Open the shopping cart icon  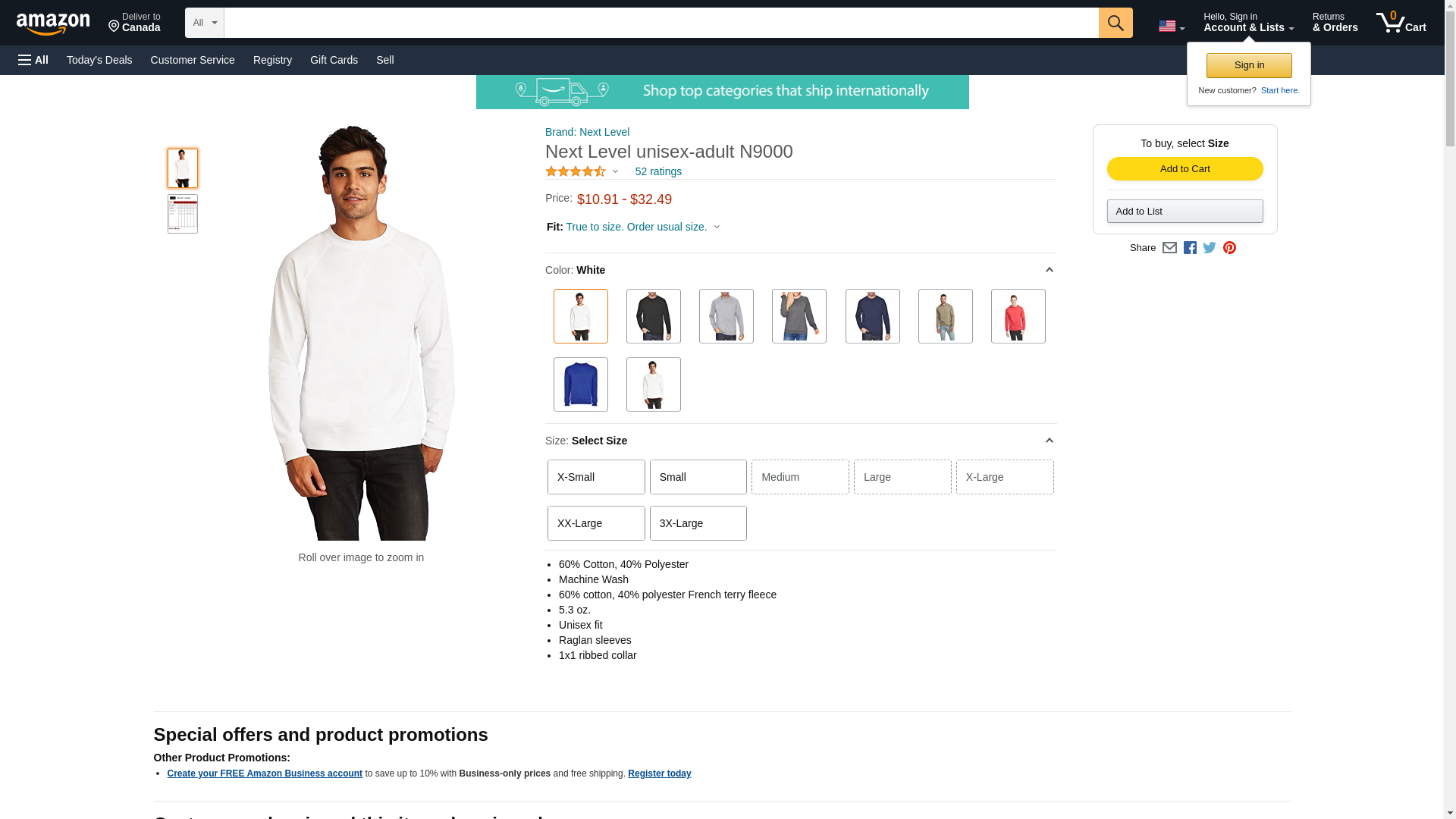click(1401, 23)
